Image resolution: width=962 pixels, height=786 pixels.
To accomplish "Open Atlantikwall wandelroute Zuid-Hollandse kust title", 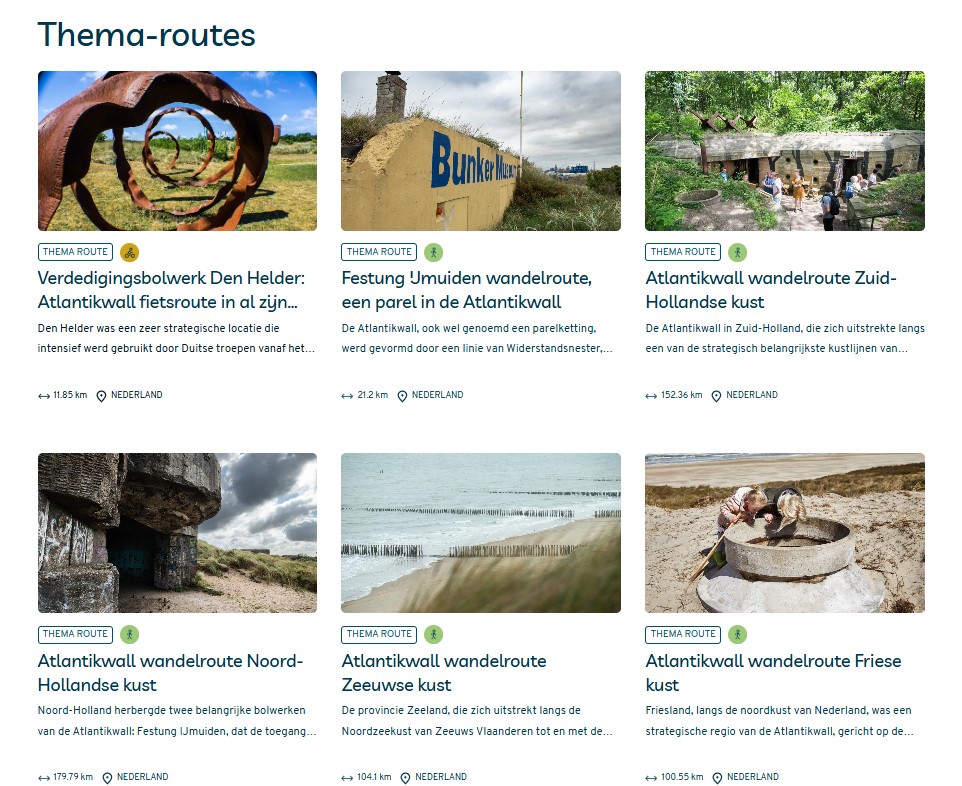I will click(771, 290).
